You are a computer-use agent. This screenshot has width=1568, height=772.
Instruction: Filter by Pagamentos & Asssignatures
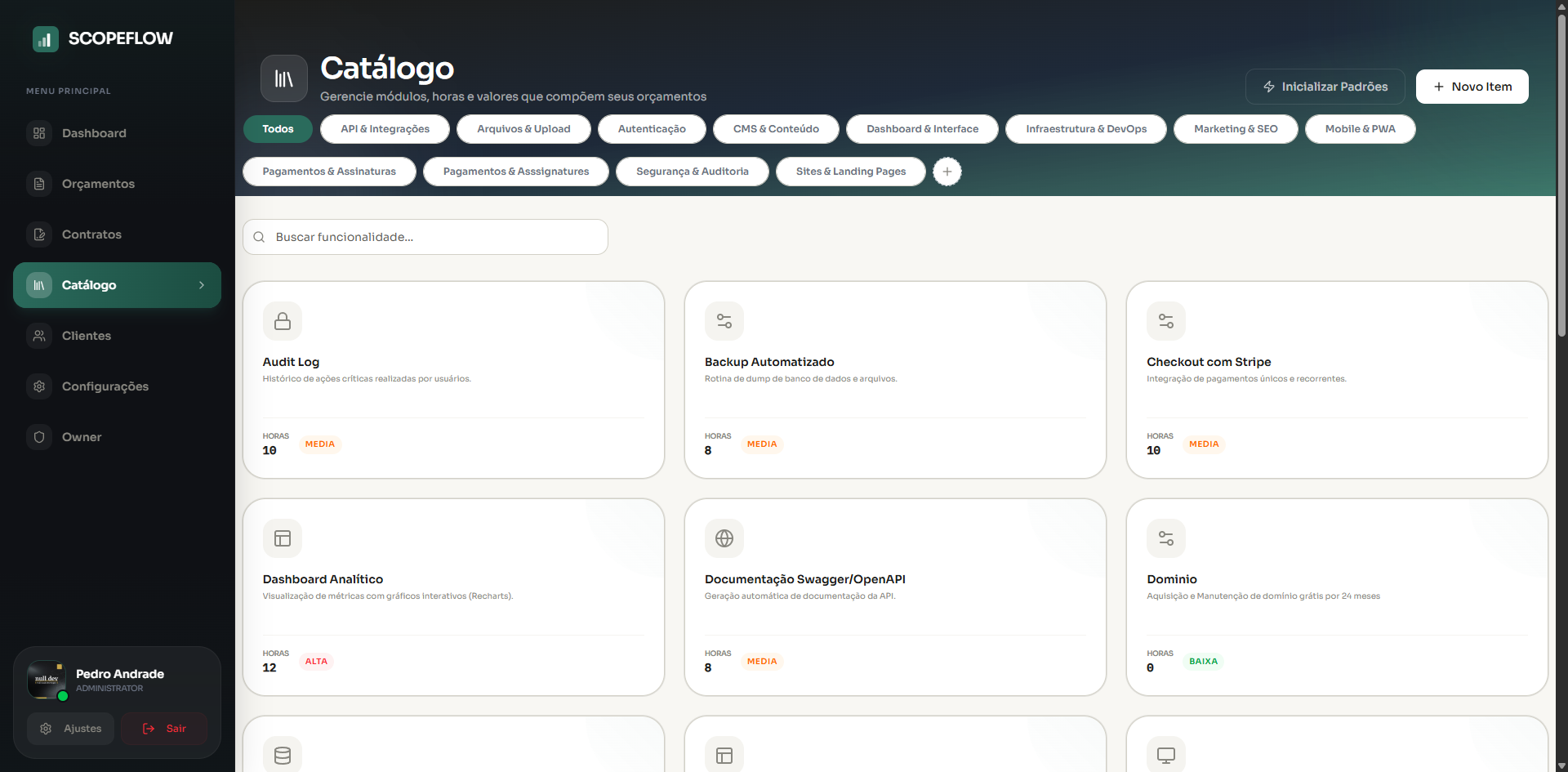[516, 172]
